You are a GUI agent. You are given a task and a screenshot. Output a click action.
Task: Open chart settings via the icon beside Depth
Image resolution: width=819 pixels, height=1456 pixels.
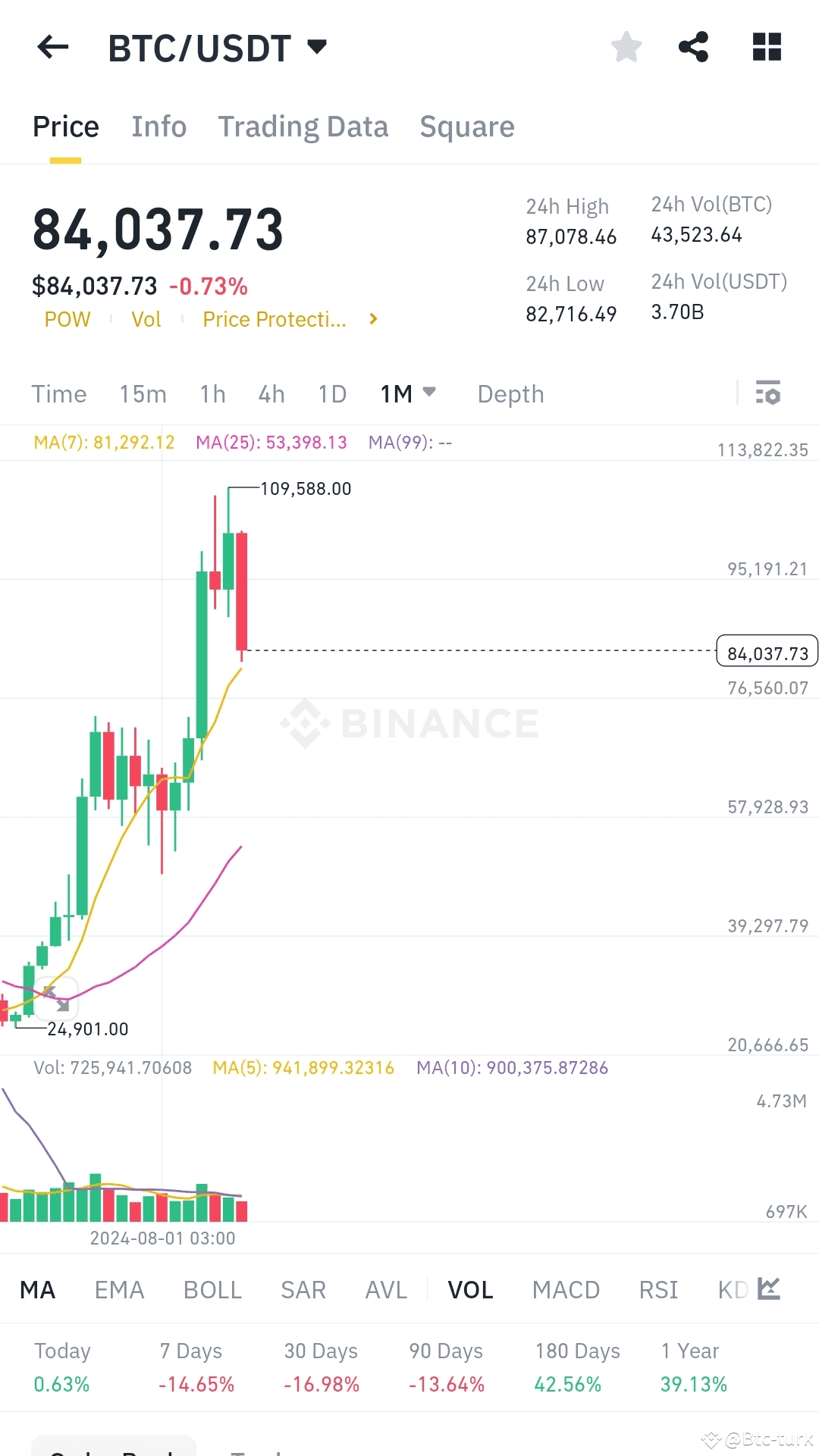coord(768,393)
